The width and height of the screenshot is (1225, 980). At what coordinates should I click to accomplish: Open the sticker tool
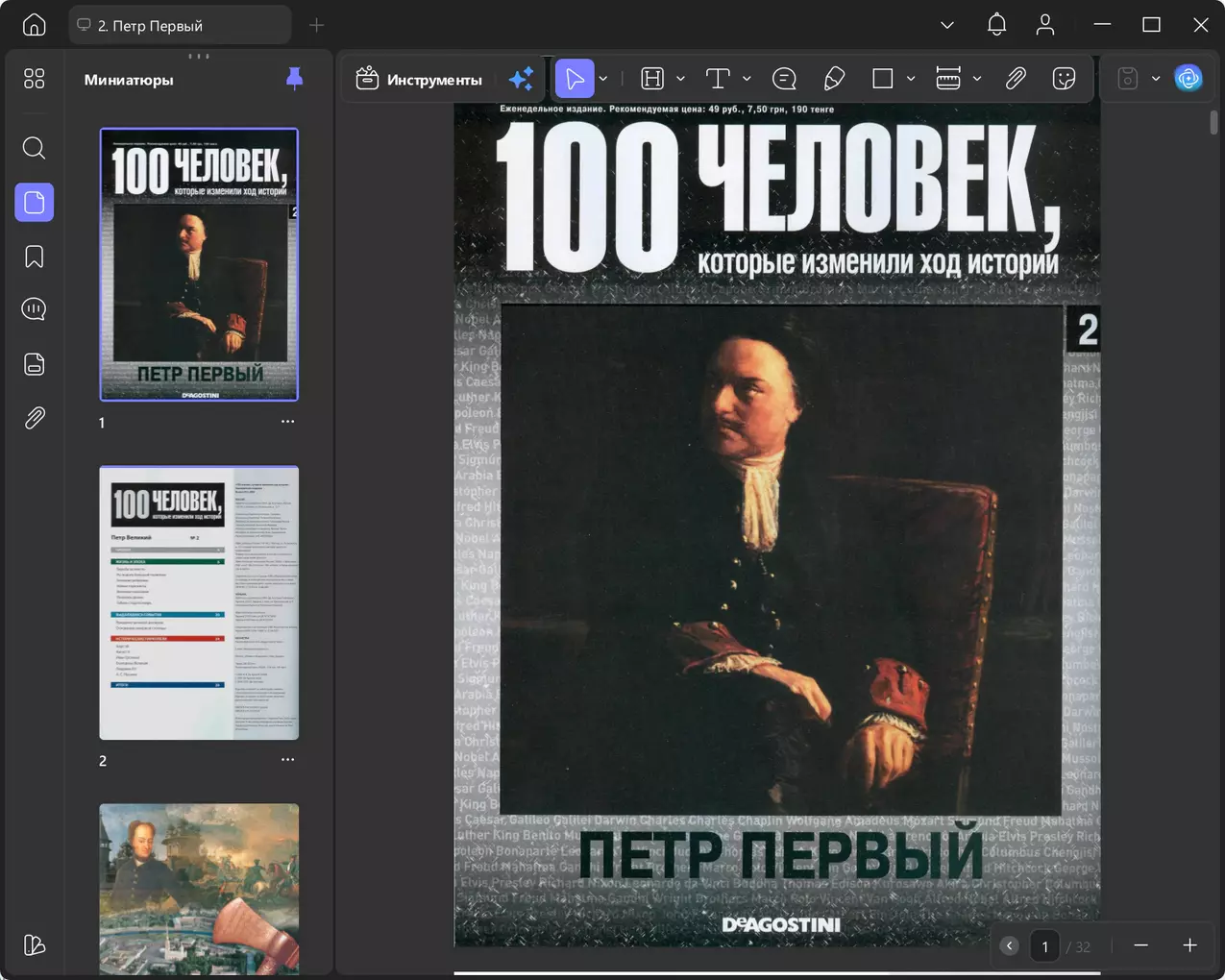click(1064, 79)
